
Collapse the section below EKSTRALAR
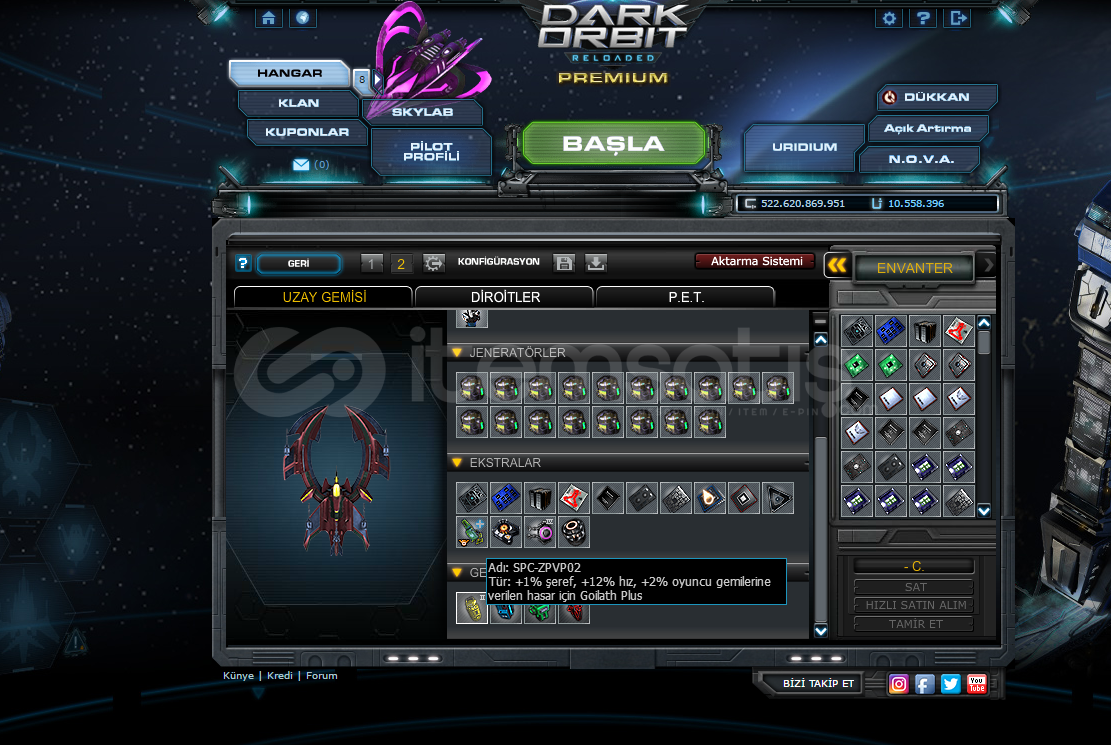click(x=457, y=572)
